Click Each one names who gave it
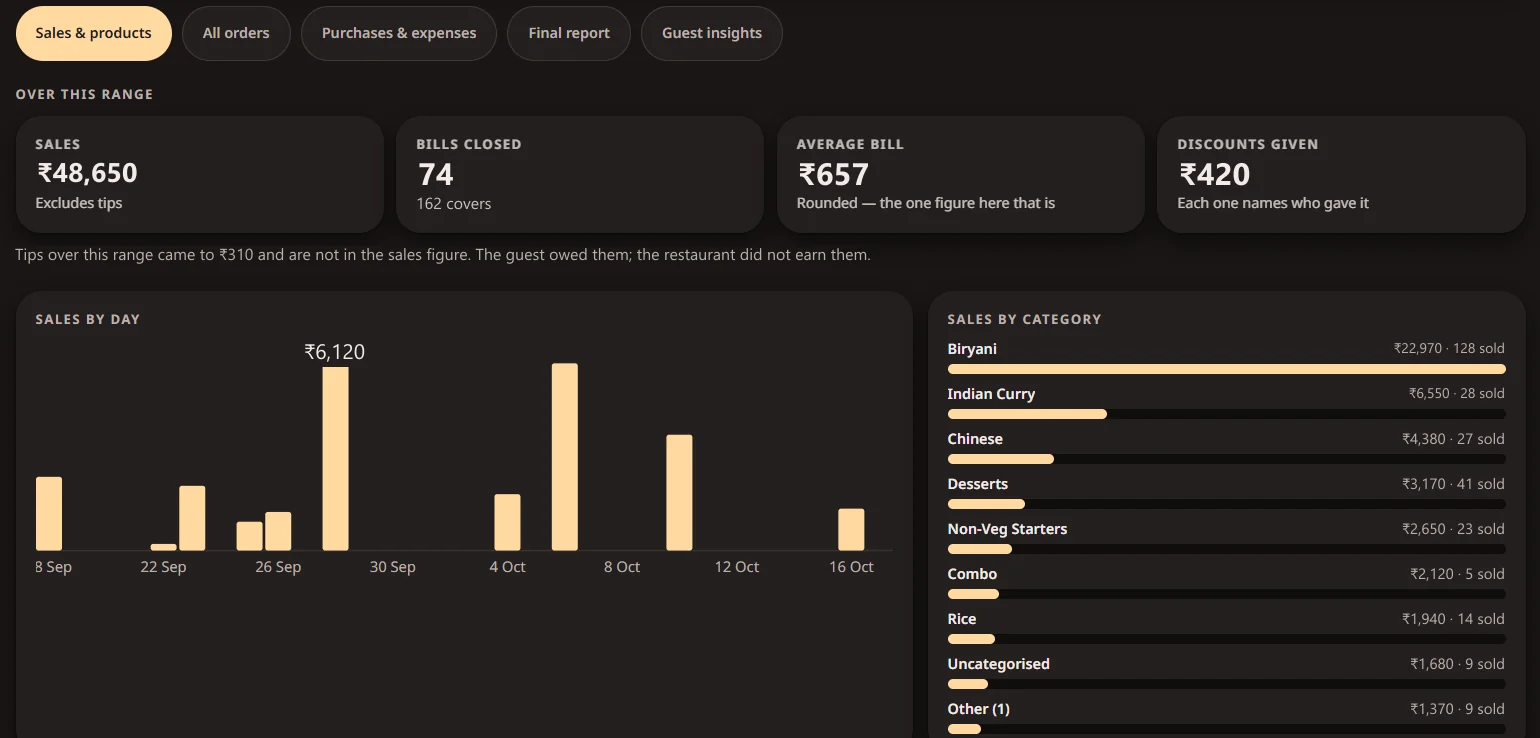 tap(1273, 203)
